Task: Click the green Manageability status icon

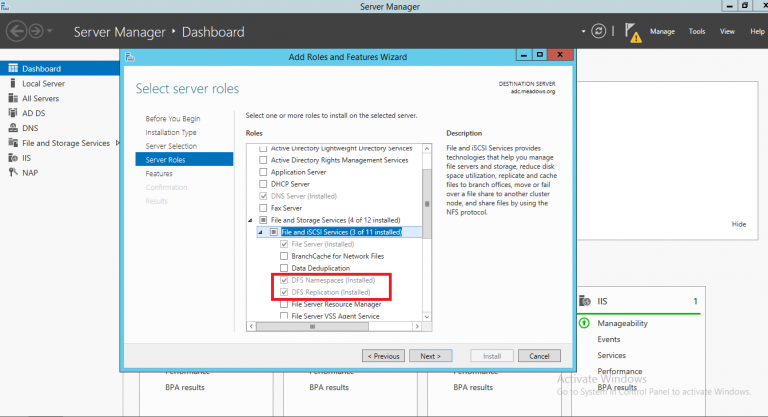Action: (584, 323)
